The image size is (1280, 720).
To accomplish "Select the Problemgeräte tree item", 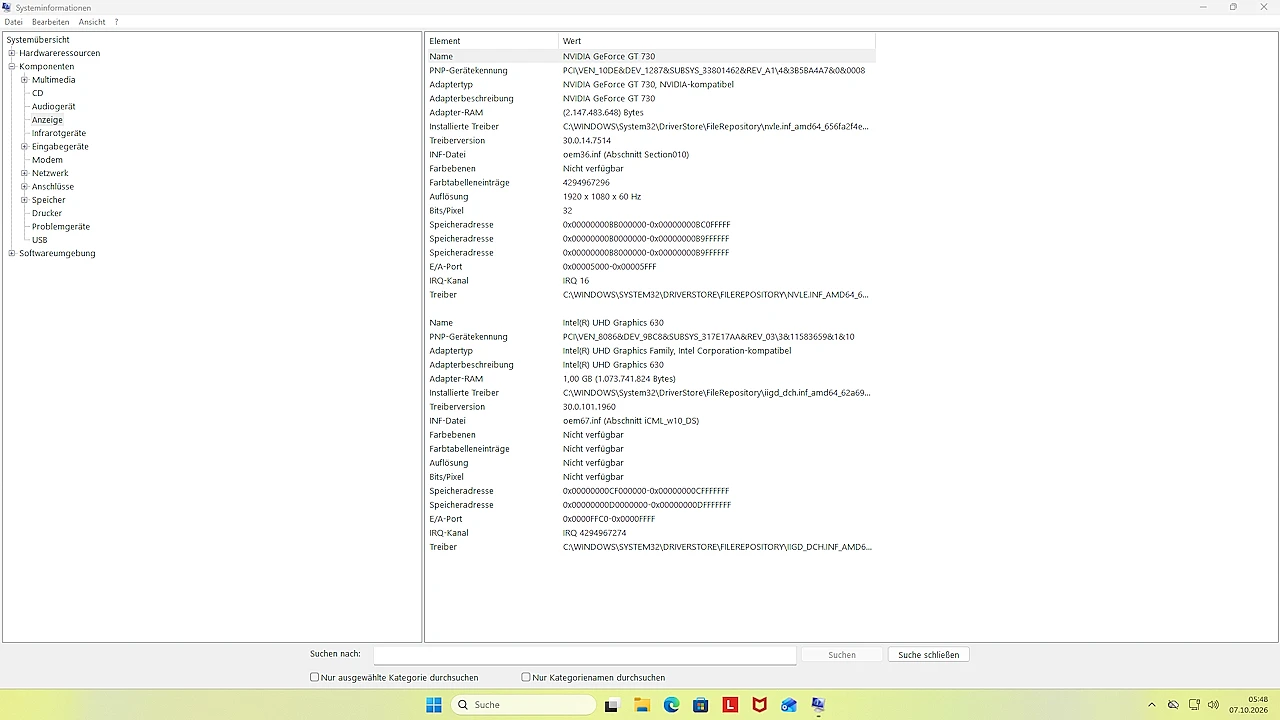I will click(61, 227).
